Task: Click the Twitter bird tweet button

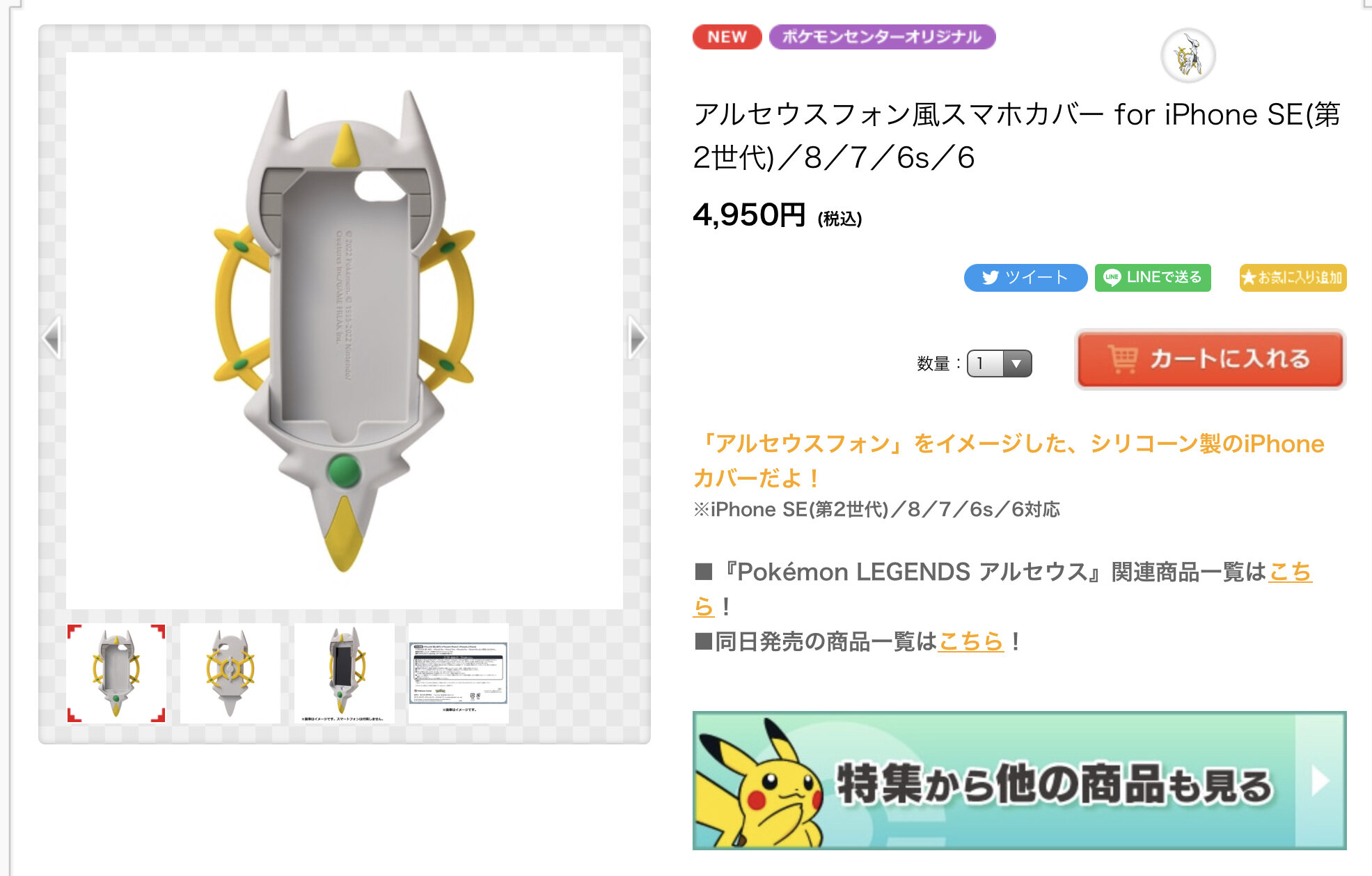Action: 1025,277
